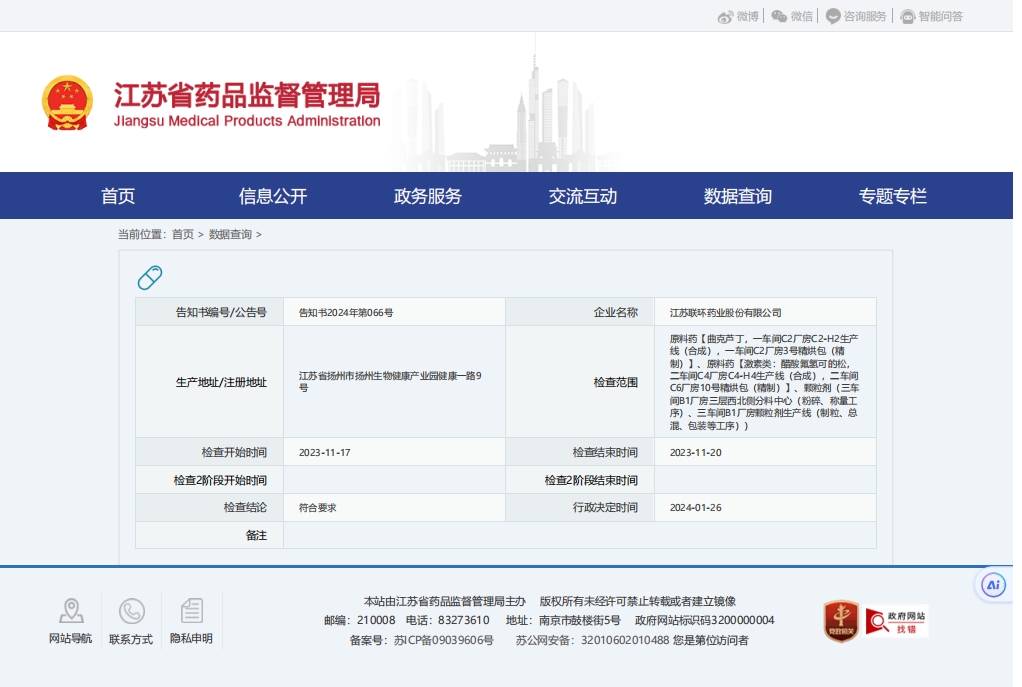
Task: Go to 首页 from the main navigation
Action: 118,195
